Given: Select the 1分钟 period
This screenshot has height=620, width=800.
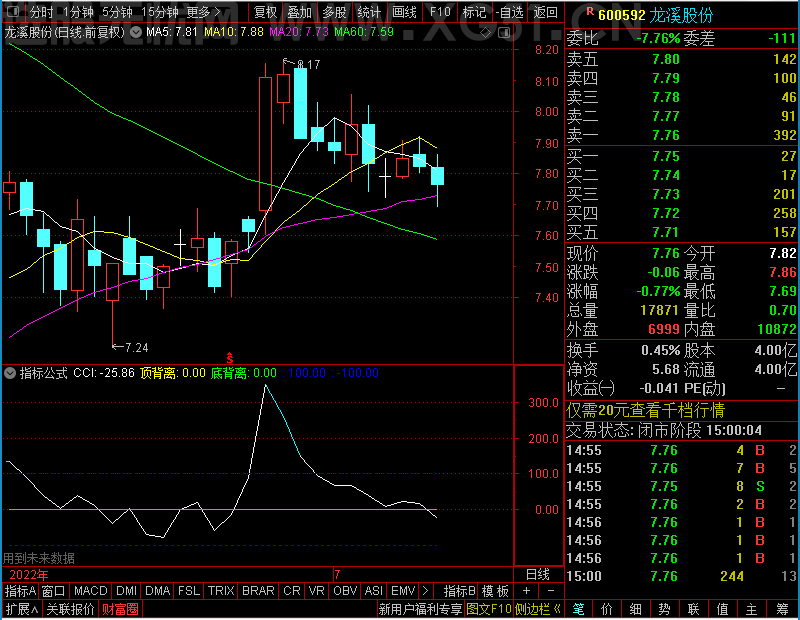Looking at the screenshot, I should coord(78,12).
